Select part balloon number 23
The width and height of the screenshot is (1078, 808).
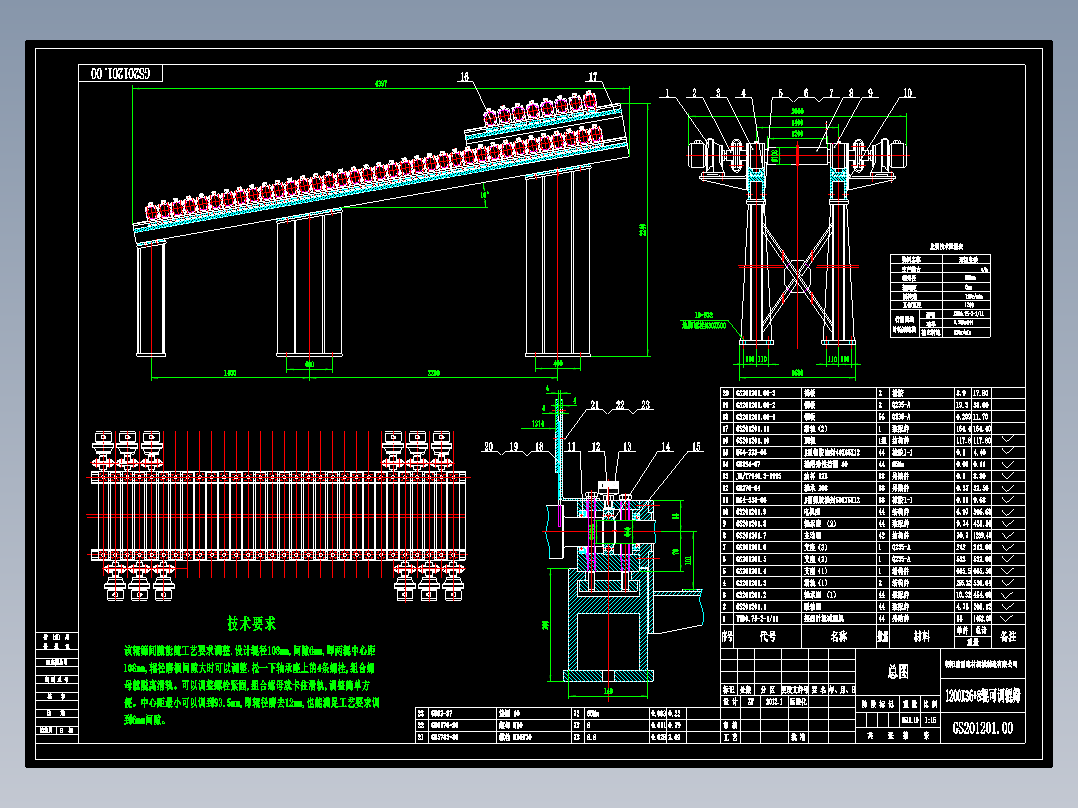(x=646, y=405)
